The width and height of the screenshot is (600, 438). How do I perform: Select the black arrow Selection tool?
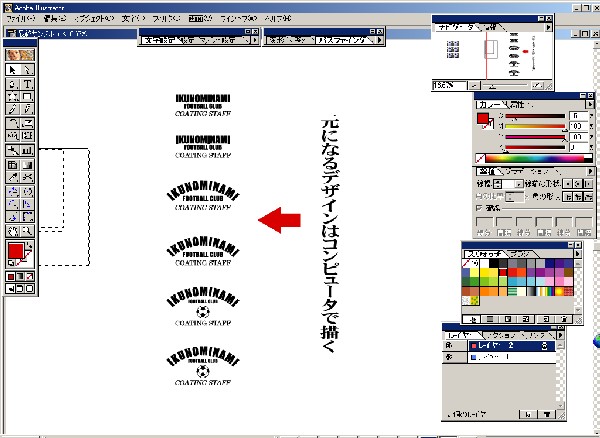(13, 70)
